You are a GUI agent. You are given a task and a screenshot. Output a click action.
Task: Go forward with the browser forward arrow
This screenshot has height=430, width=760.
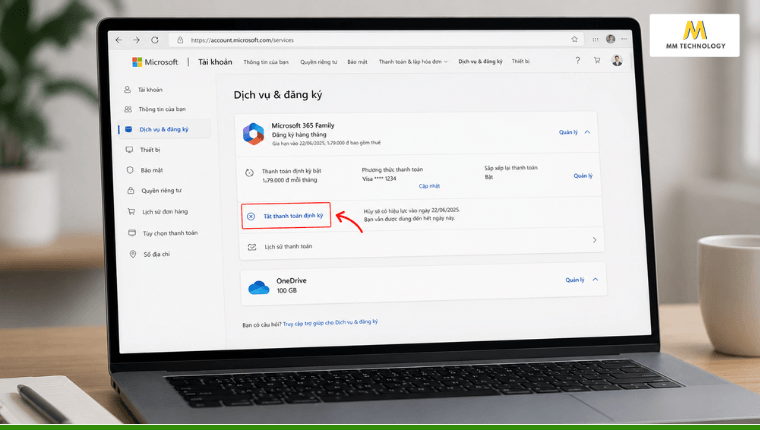[x=137, y=40]
